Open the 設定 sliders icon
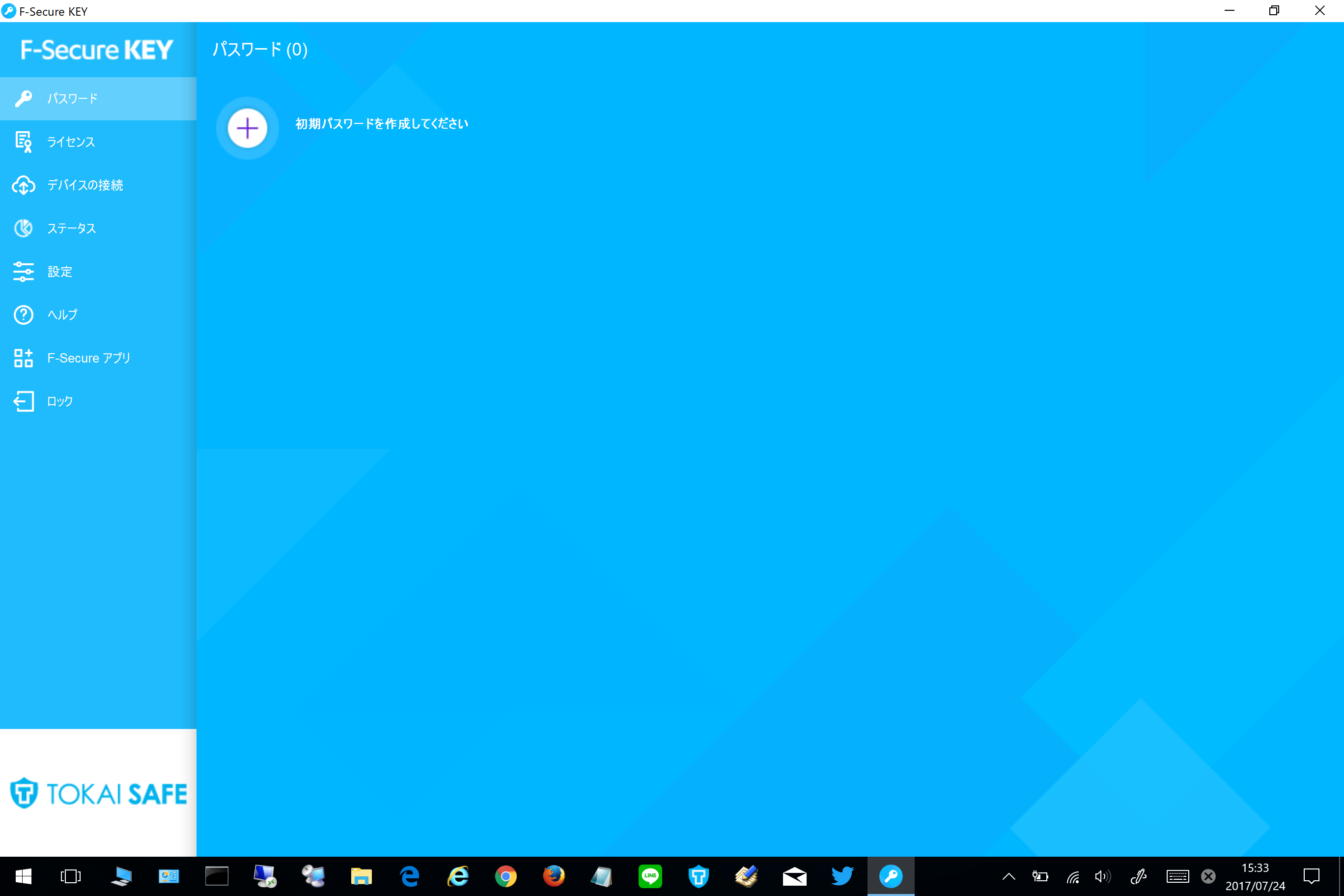The height and width of the screenshot is (896, 1344). tap(24, 272)
